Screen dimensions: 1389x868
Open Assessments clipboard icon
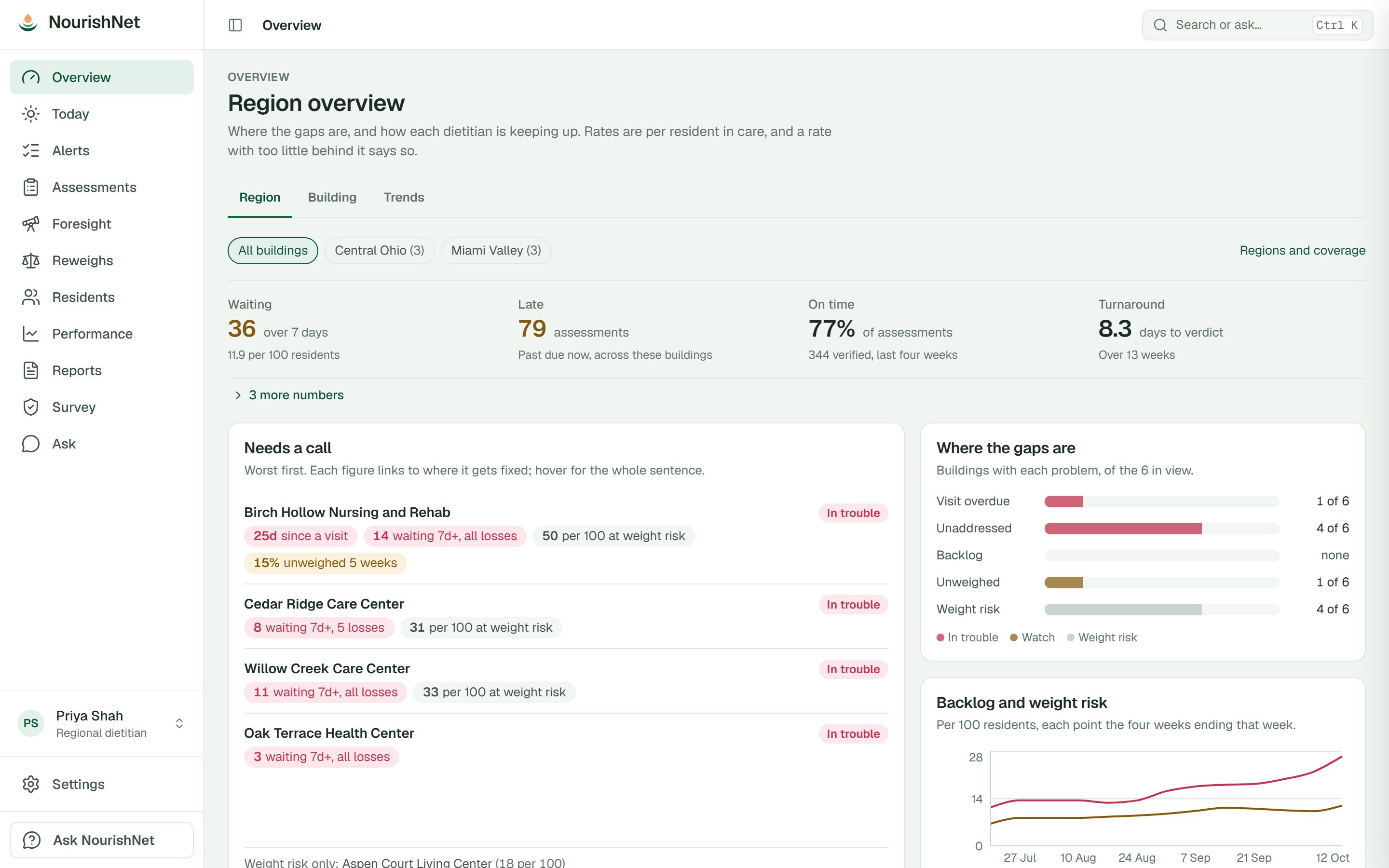coord(31,187)
